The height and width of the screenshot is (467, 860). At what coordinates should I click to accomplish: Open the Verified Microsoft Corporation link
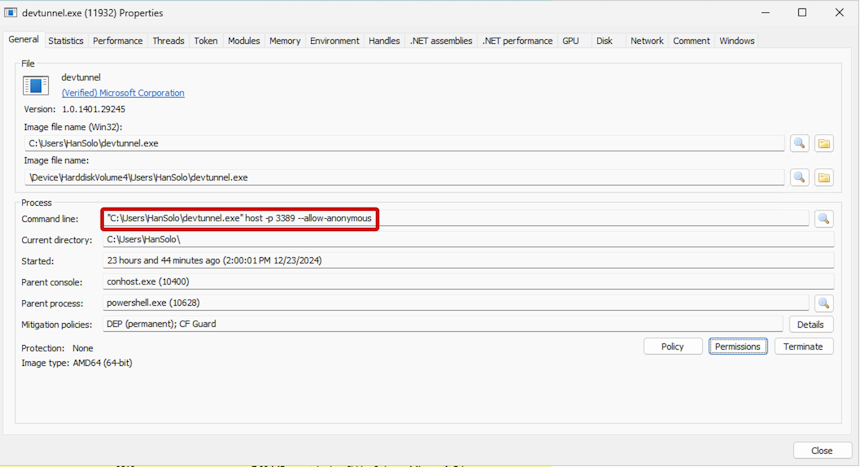[123, 93]
